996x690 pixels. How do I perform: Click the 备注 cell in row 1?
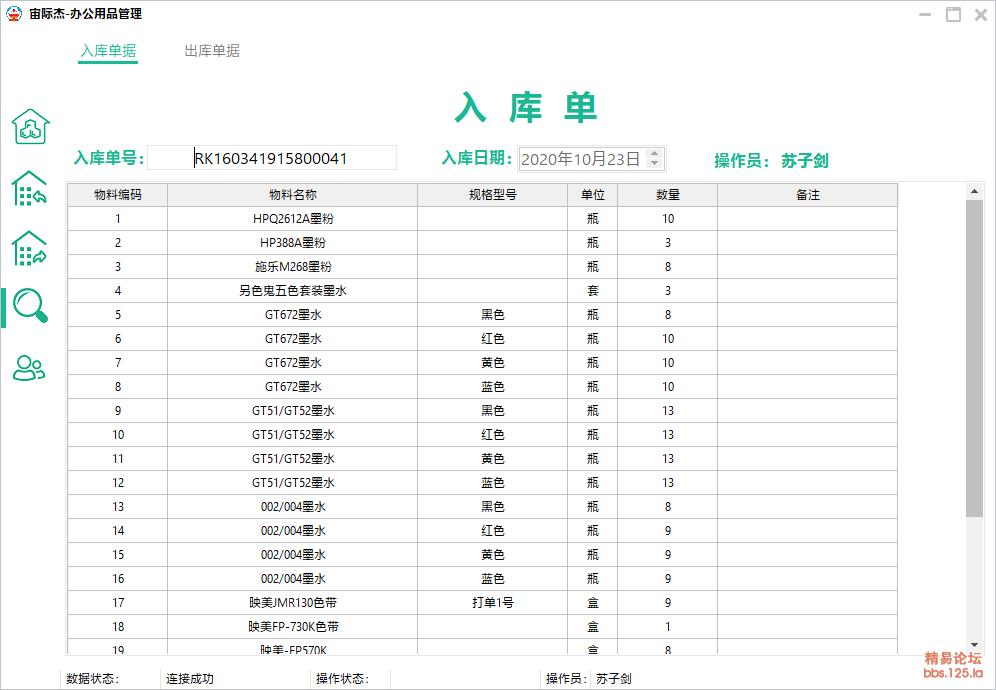point(807,219)
